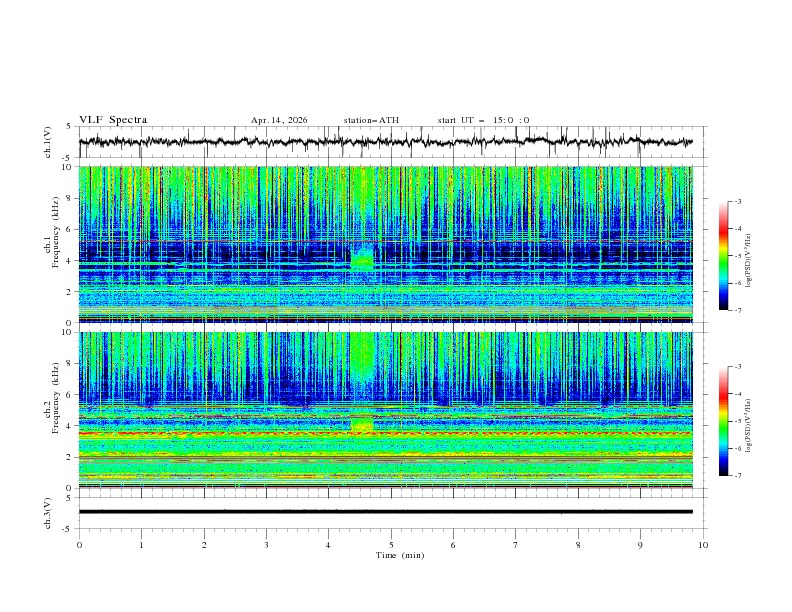Click the ch.1 color bar 'log(PSD)(V²/Hz)' label
This screenshot has height=612, width=792.
[748, 261]
